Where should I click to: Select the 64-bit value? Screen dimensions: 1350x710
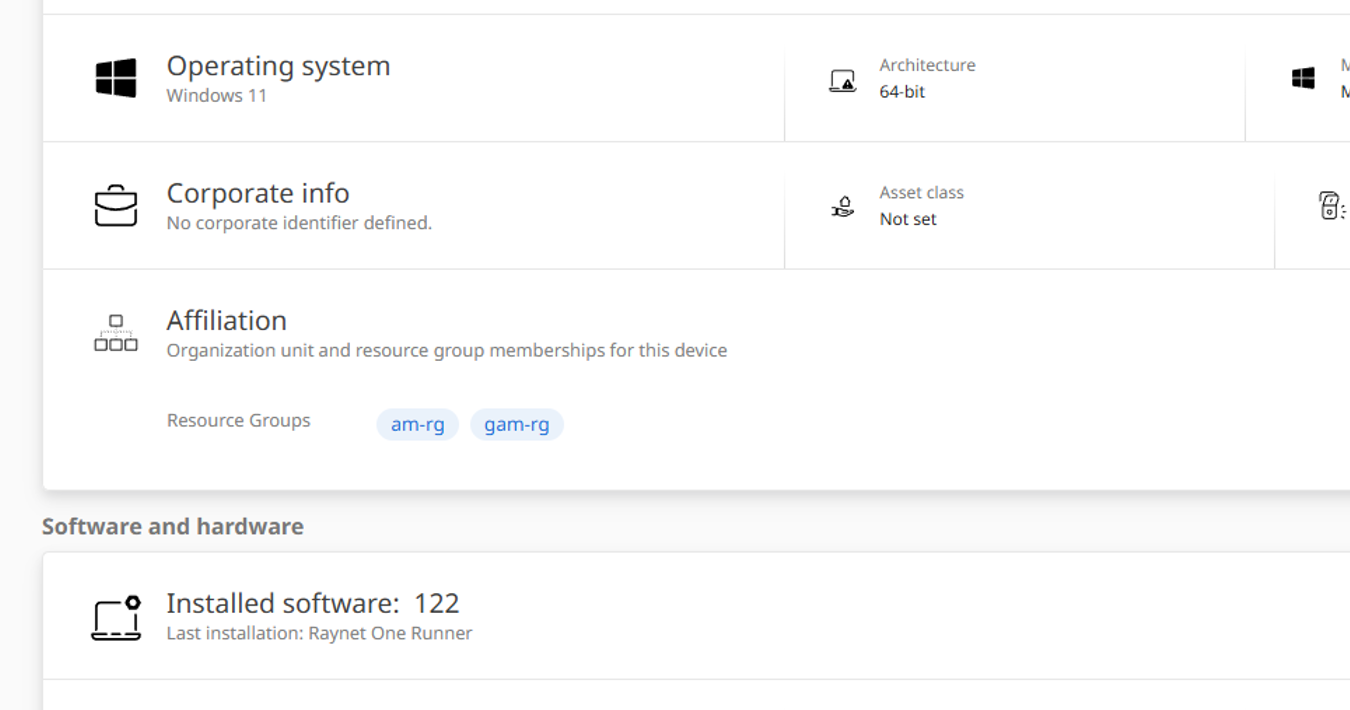click(x=902, y=92)
